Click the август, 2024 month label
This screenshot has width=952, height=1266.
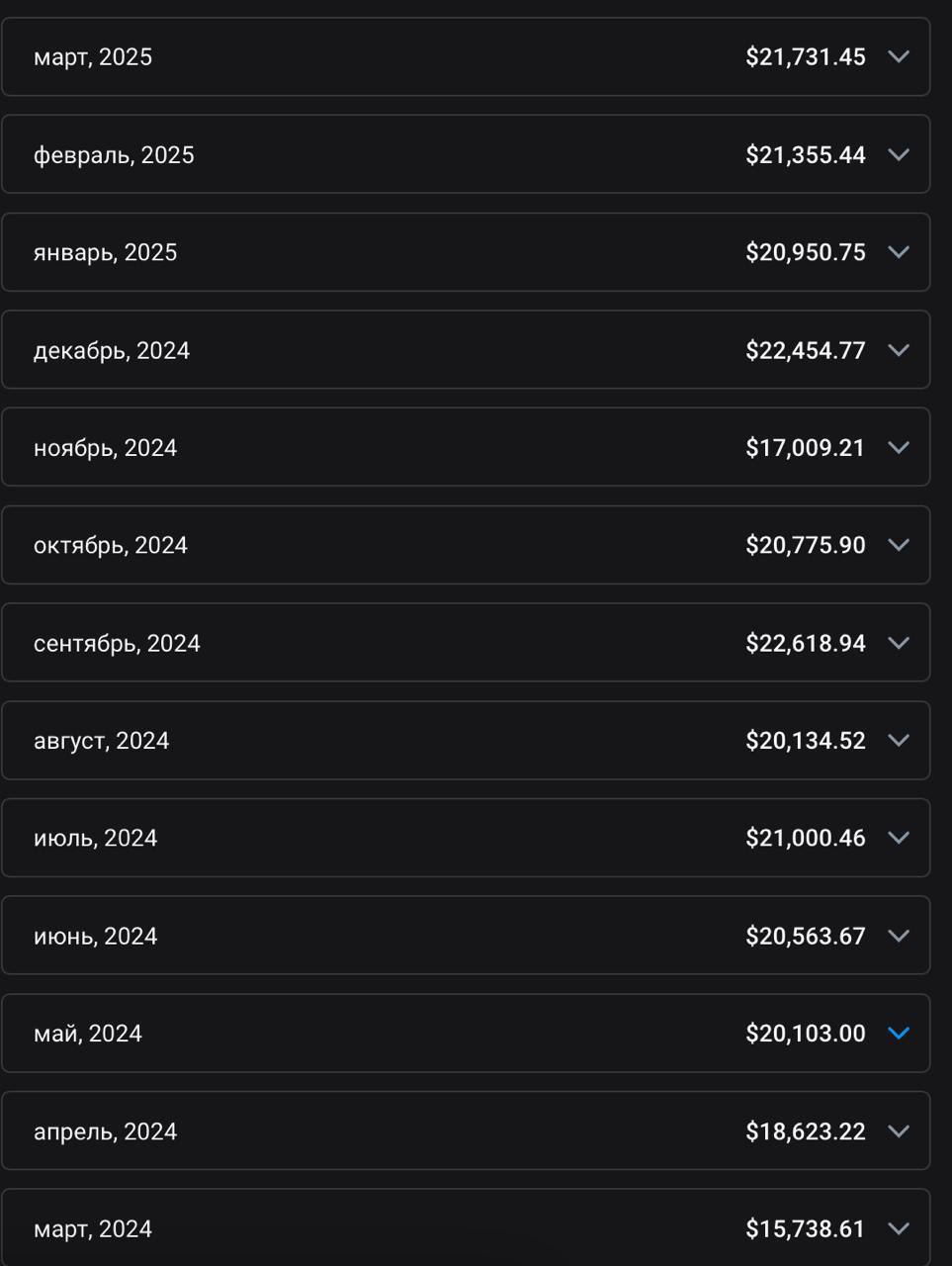101,741
